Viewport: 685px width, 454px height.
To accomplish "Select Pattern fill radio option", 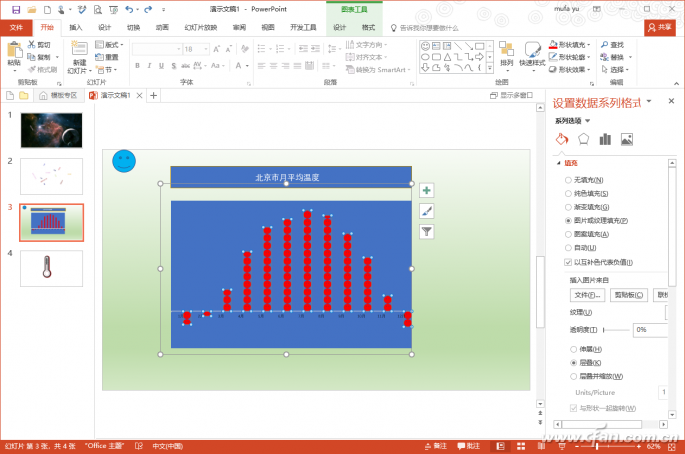I will click(568, 234).
